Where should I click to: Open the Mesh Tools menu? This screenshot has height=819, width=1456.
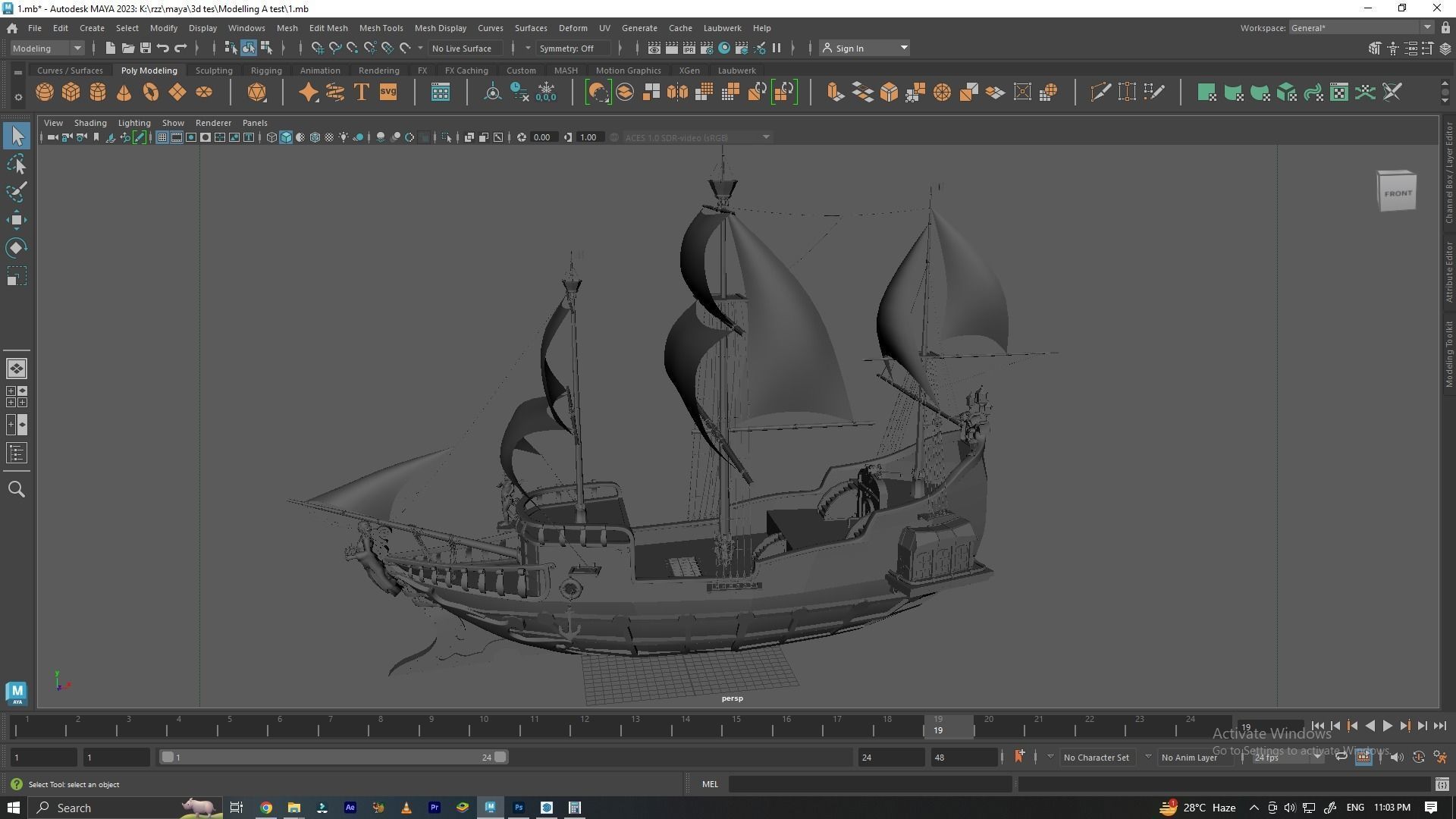(381, 28)
